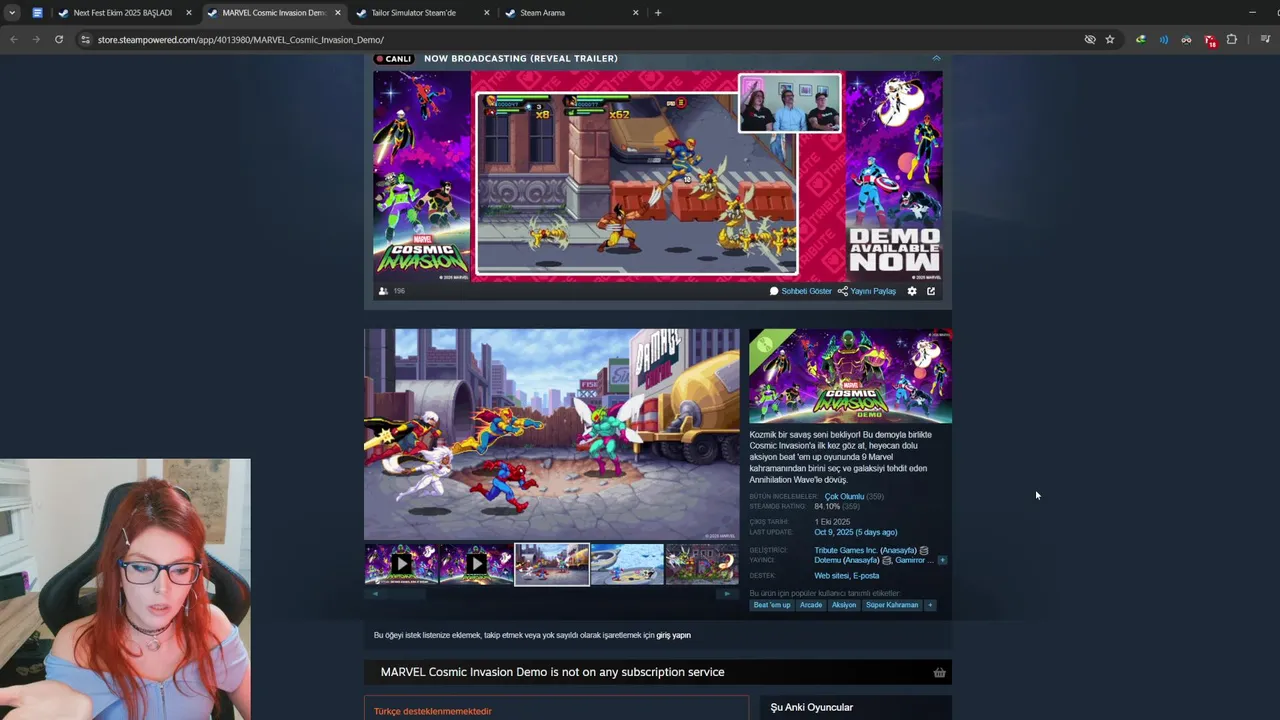The image size is (1280, 720).
Task: Click the live broadcast video player
Action: tap(658, 176)
